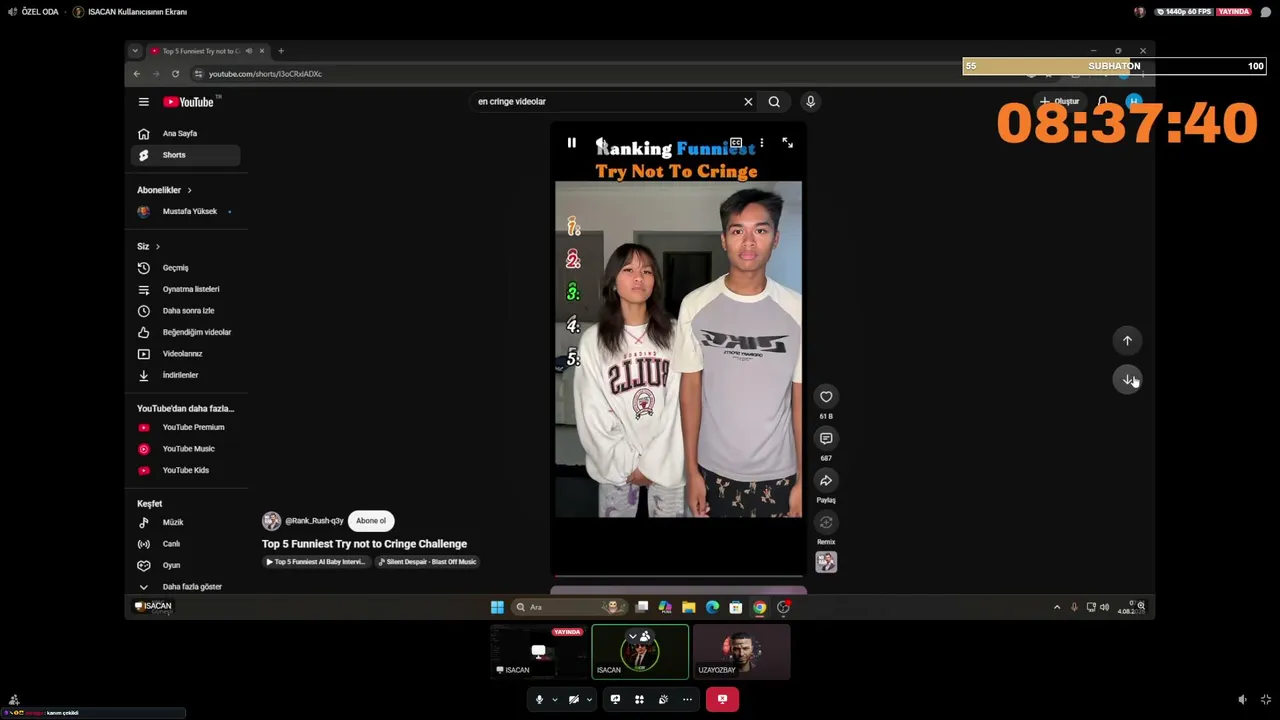Open the Mustafa Yüksek subscription
Screen dimensions: 1280x720
tap(185, 212)
